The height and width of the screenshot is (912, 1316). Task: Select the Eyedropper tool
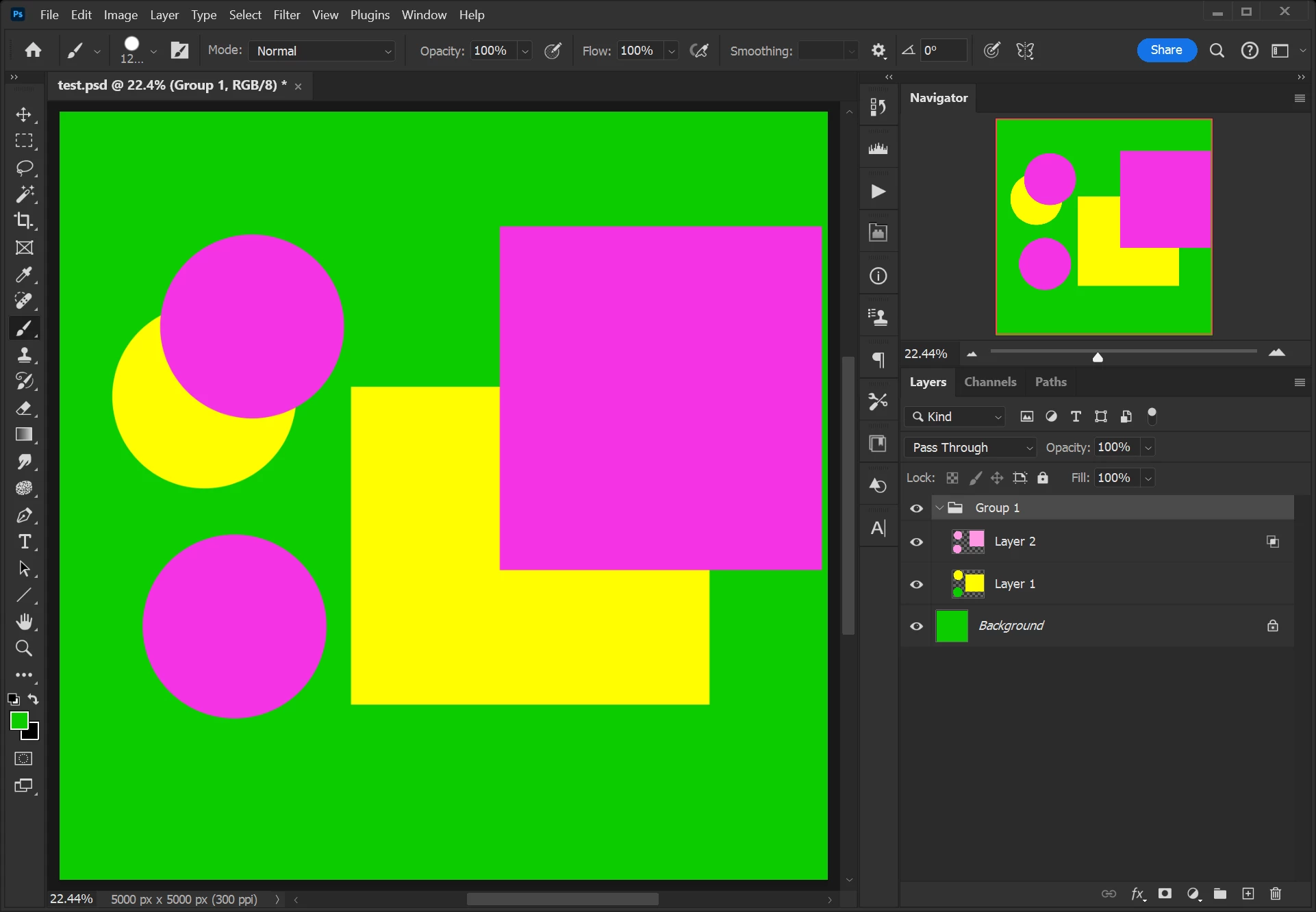point(24,275)
